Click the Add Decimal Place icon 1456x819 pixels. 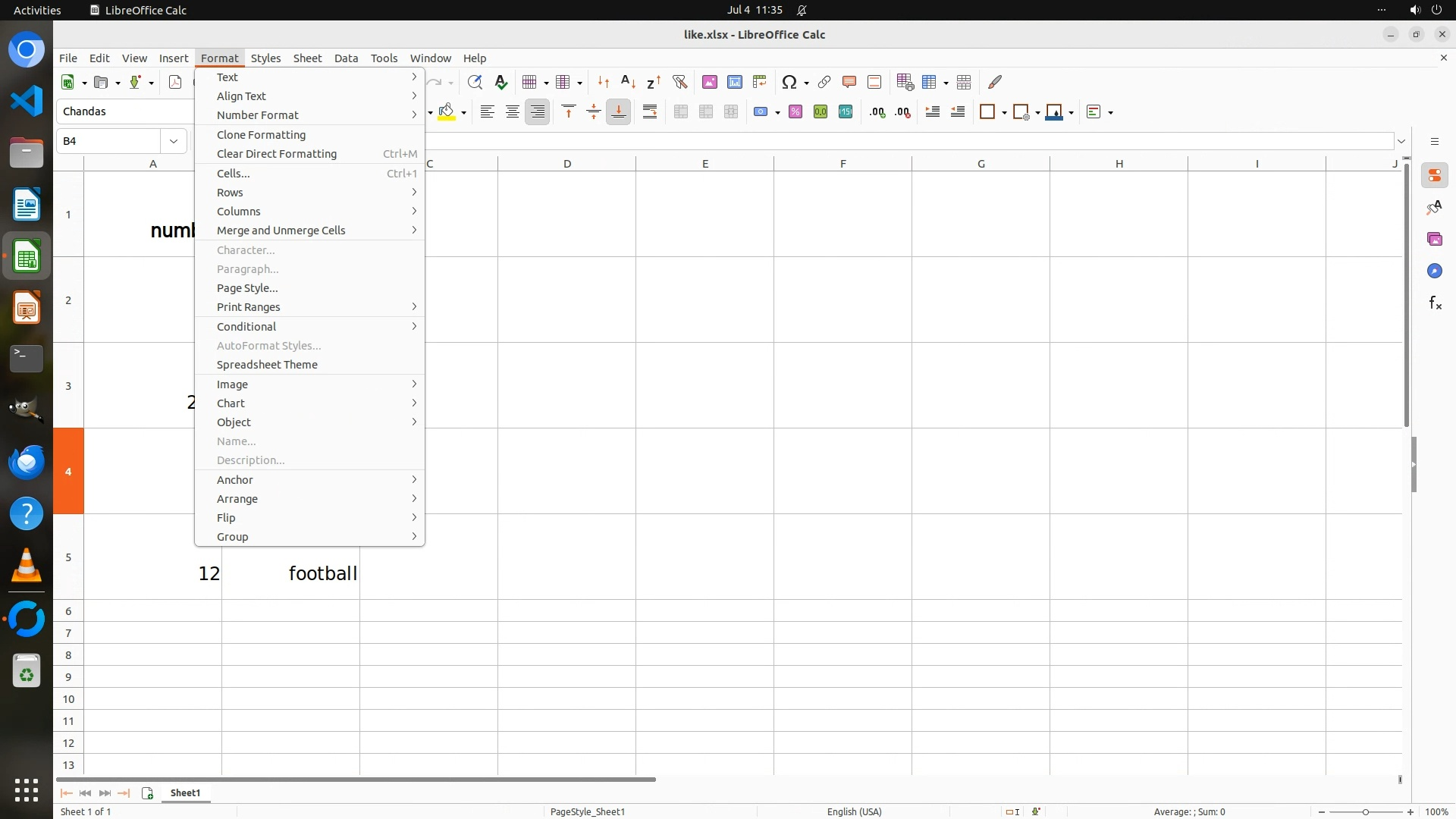(x=877, y=112)
